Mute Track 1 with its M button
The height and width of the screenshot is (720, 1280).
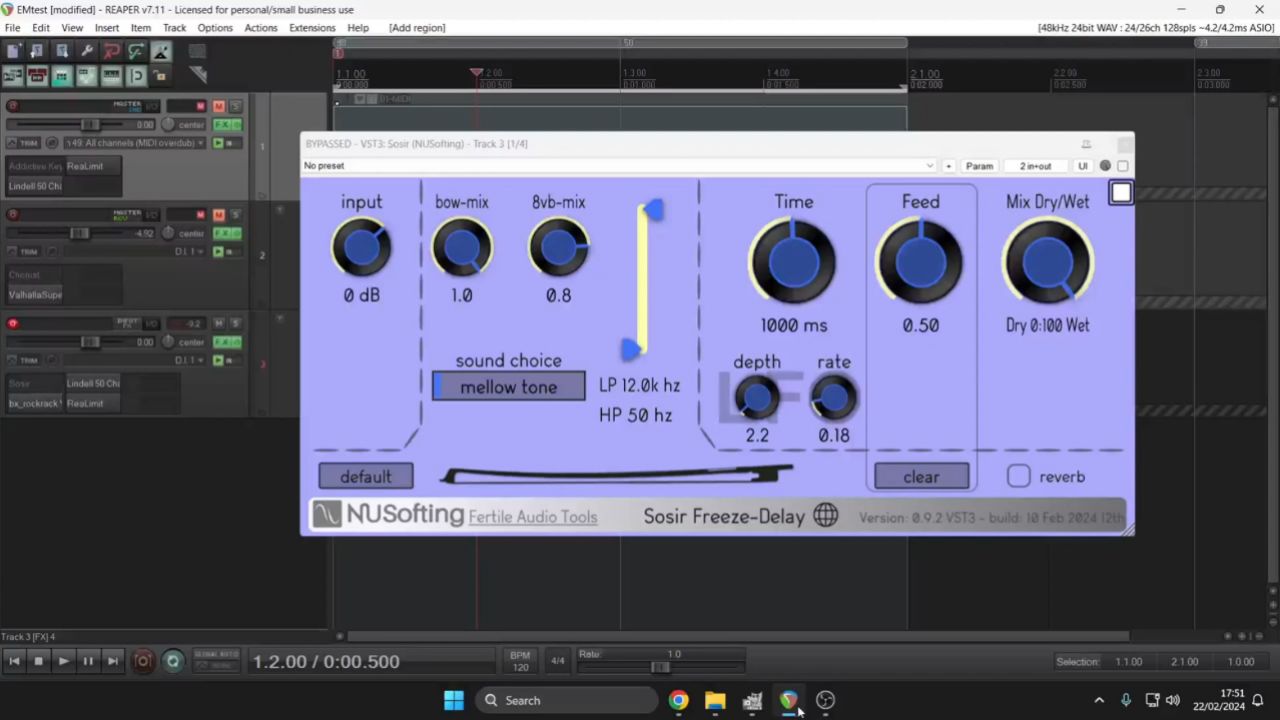click(219, 106)
